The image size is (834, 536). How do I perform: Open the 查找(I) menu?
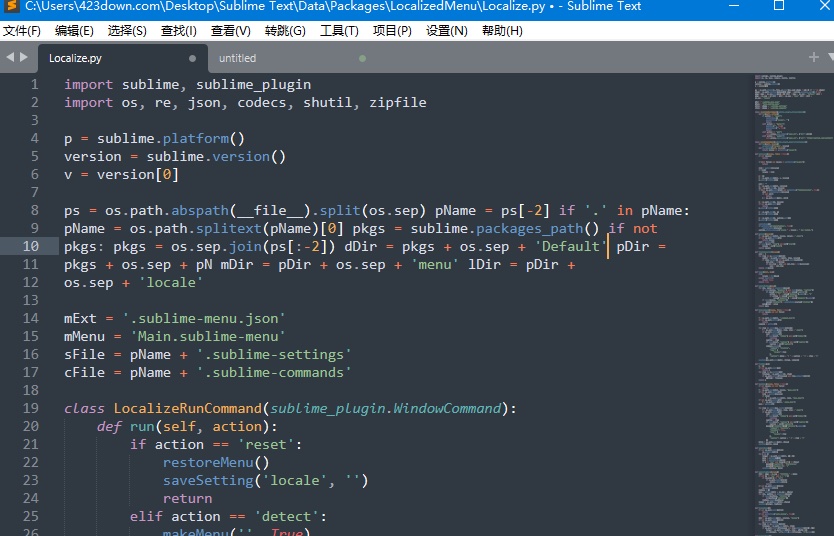(179, 31)
